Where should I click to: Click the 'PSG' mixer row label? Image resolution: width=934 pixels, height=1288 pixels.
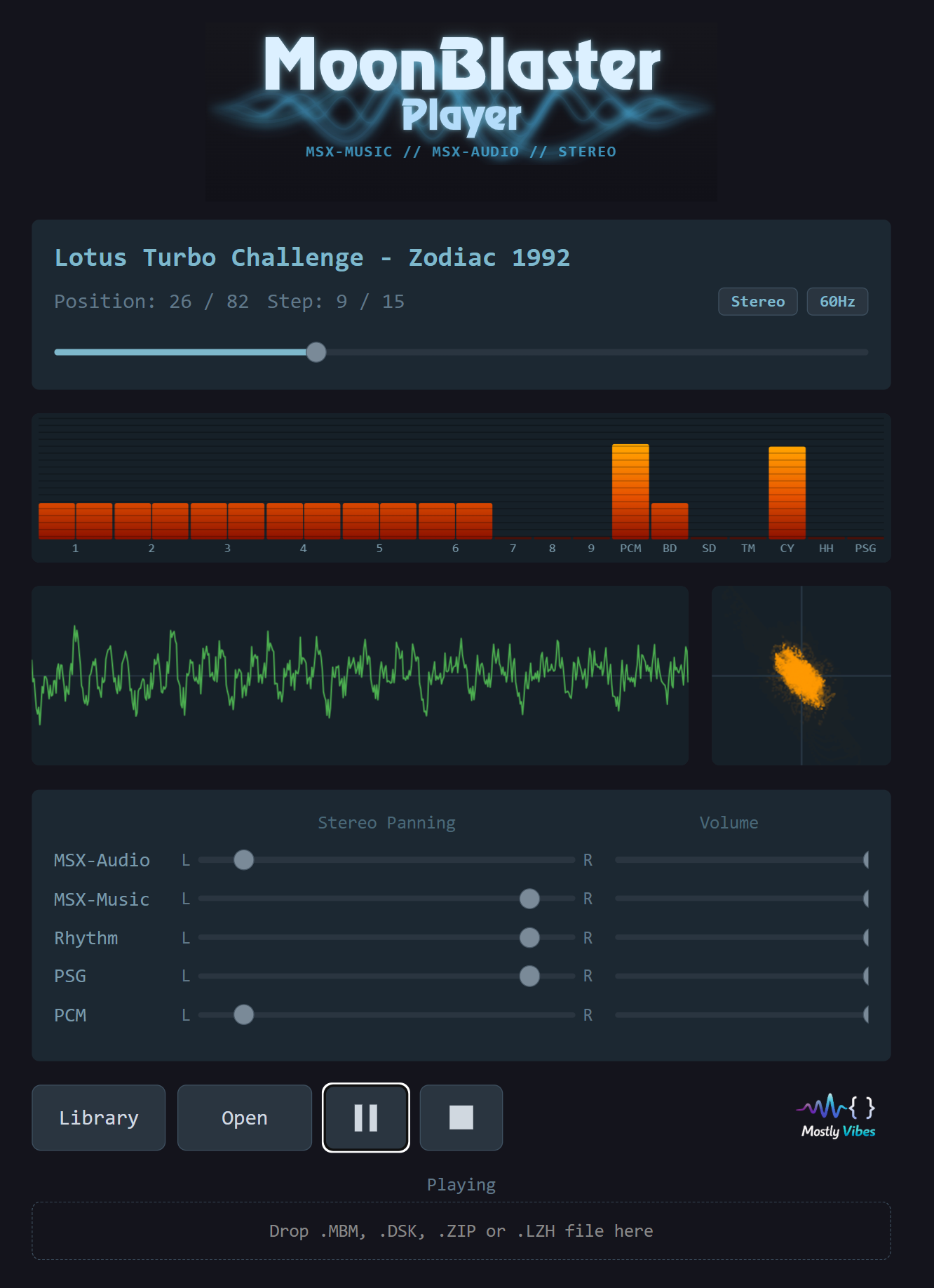(70, 977)
